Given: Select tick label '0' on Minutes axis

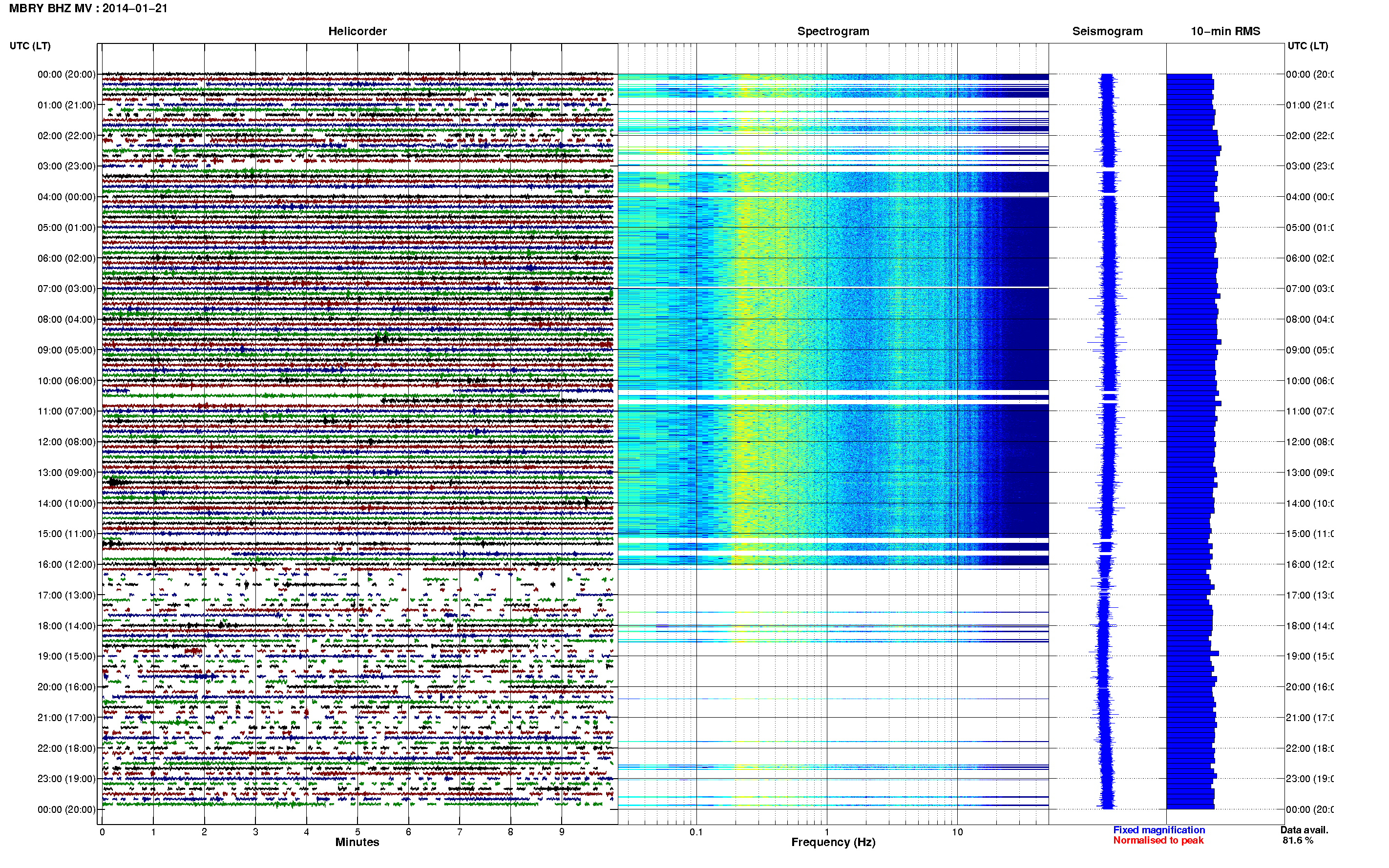Looking at the screenshot, I should [x=102, y=832].
